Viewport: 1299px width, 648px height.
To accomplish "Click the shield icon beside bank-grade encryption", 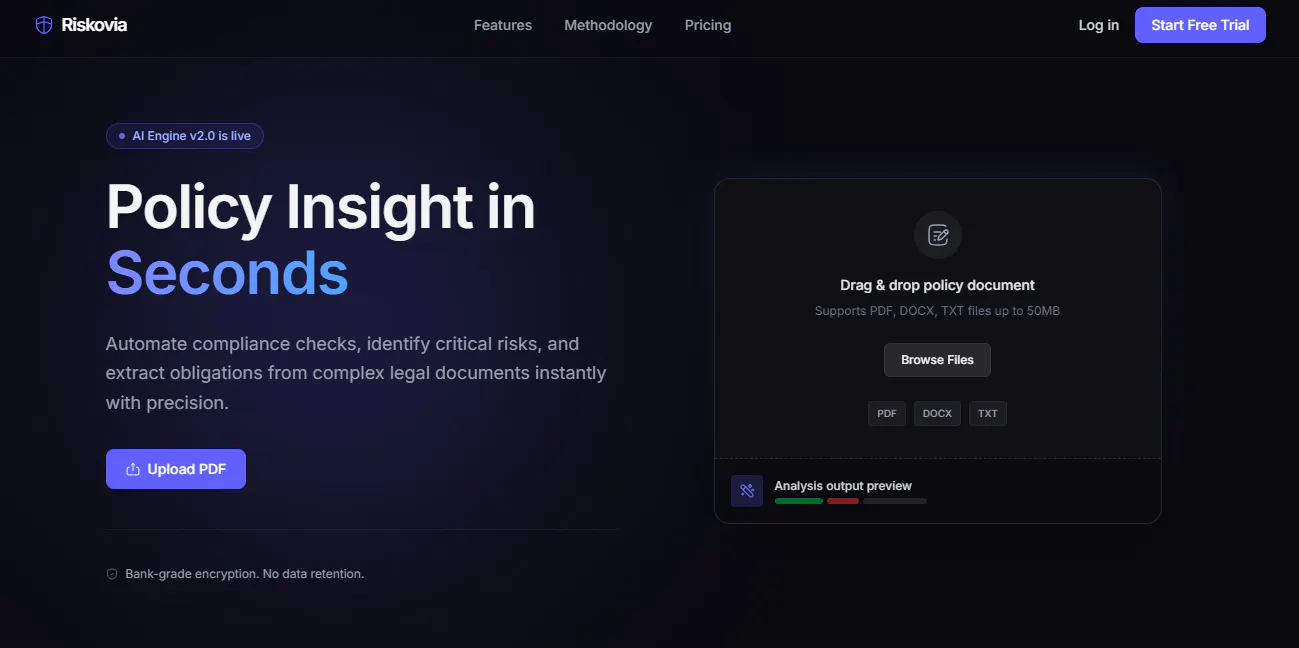I will 112,574.
